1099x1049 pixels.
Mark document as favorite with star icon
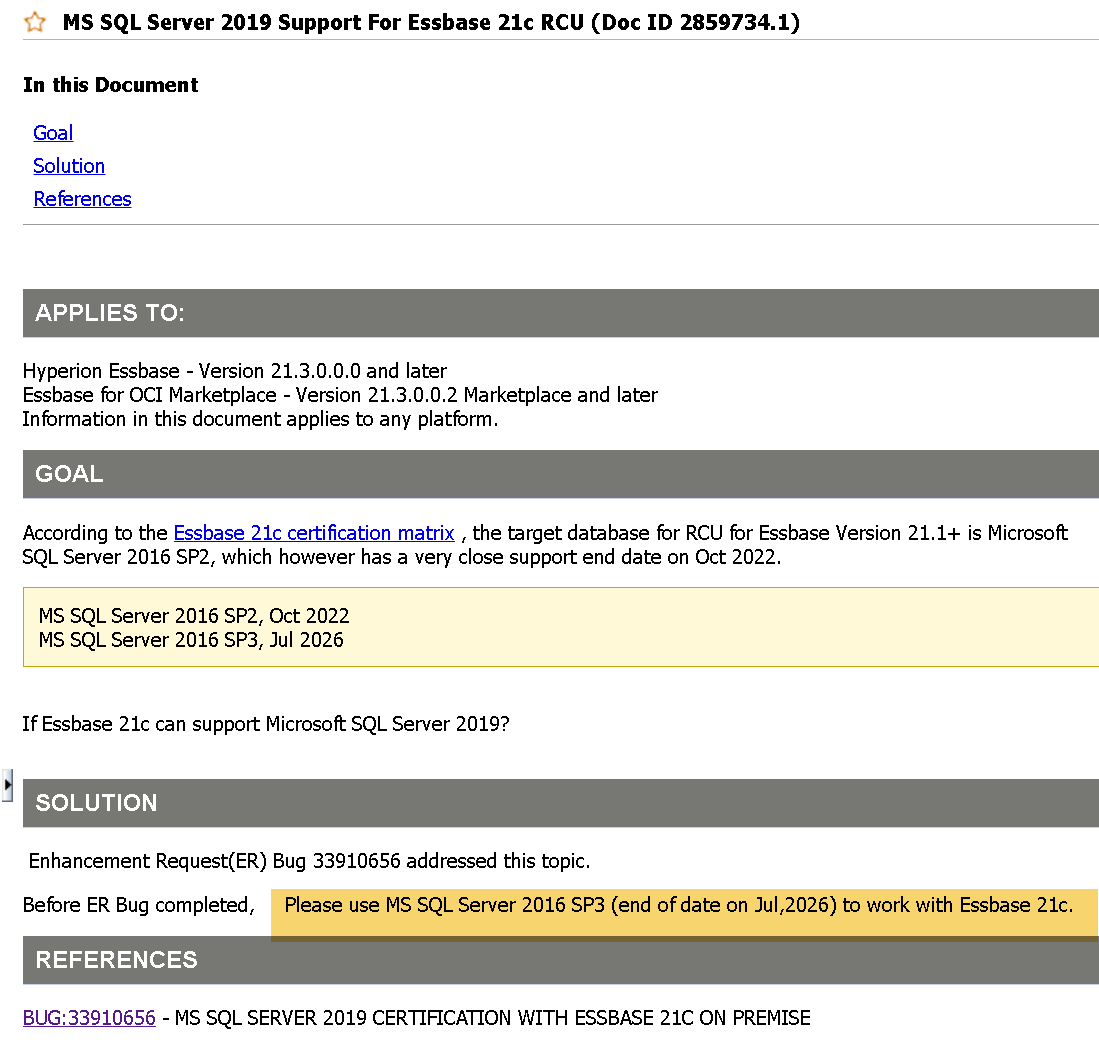coord(34,22)
